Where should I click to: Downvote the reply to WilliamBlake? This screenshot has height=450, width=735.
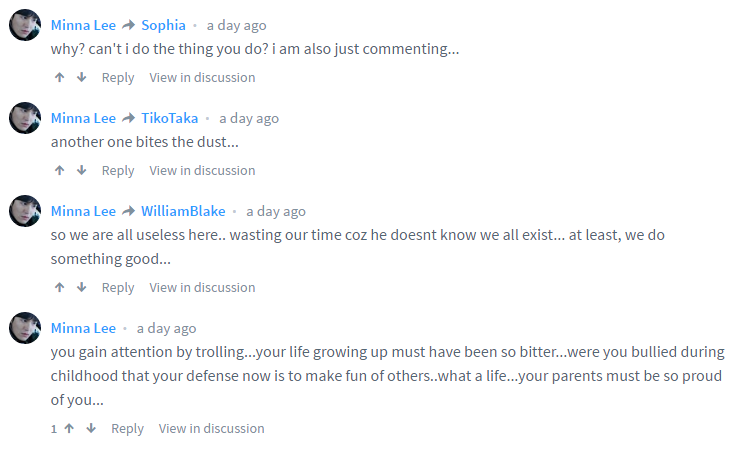(82, 288)
